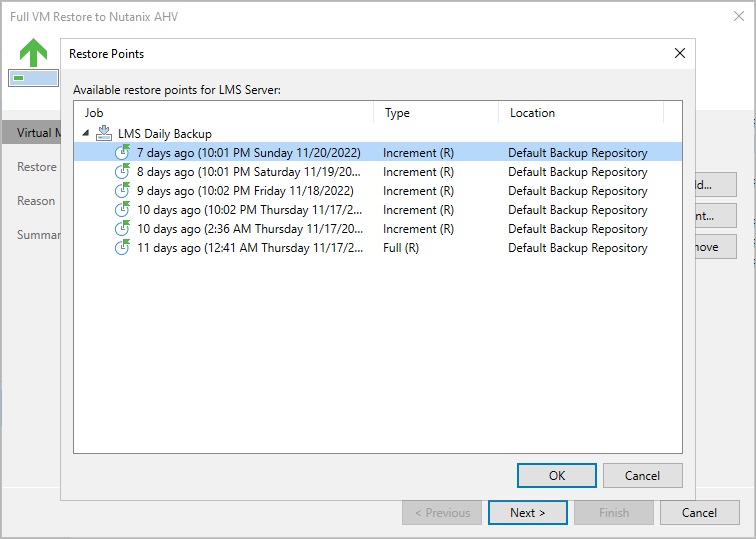Screen dimensions: 756x539
Task: Close the Restore Points dialog
Action: click(680, 53)
